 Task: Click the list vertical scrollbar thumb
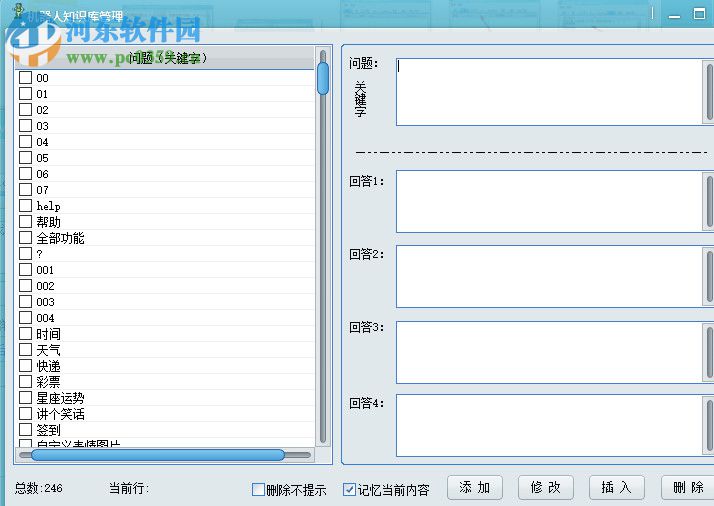(323, 78)
